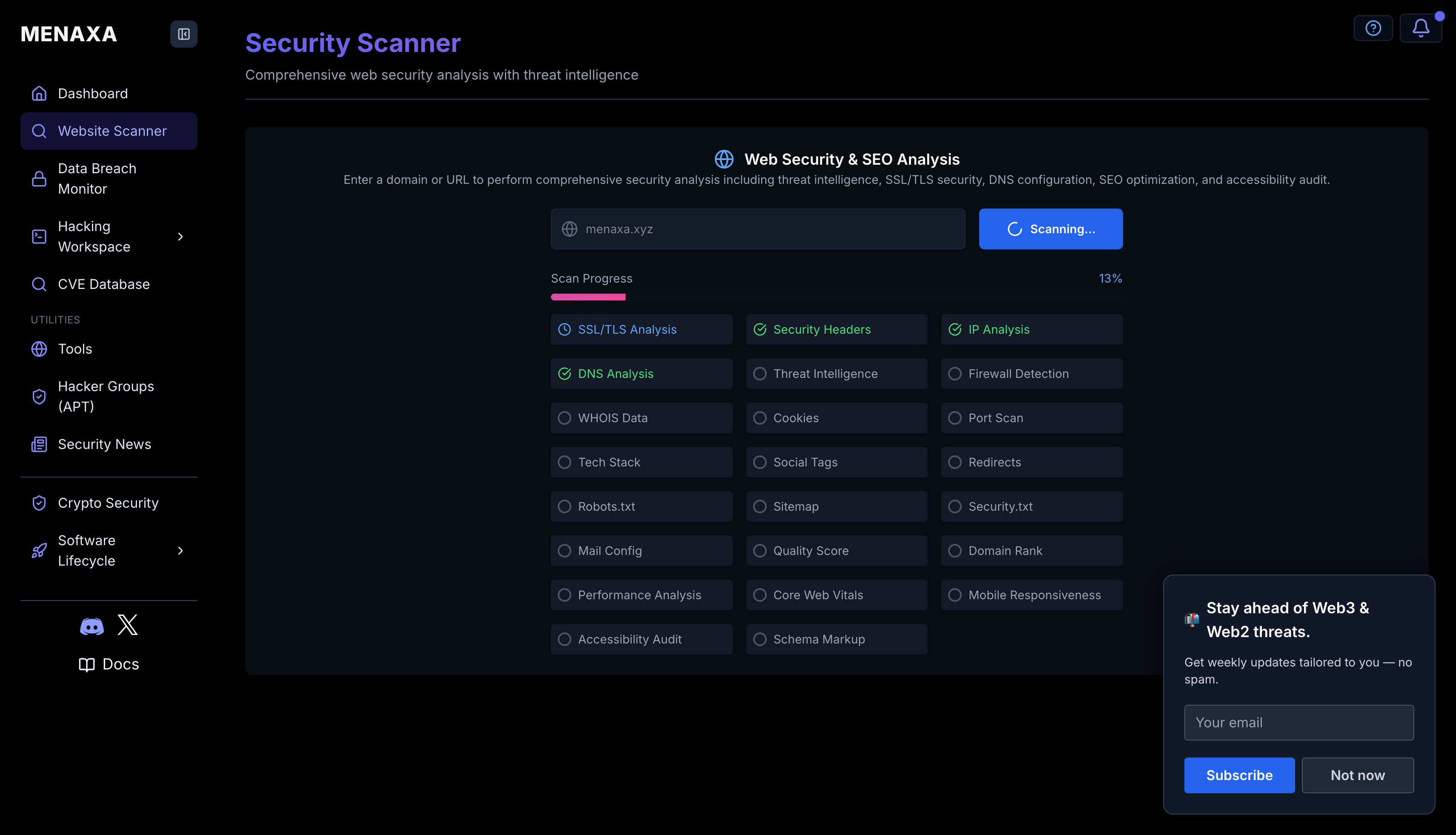The image size is (1456, 835).
Task: Click the DNS Analysis check icon
Action: coord(565,374)
